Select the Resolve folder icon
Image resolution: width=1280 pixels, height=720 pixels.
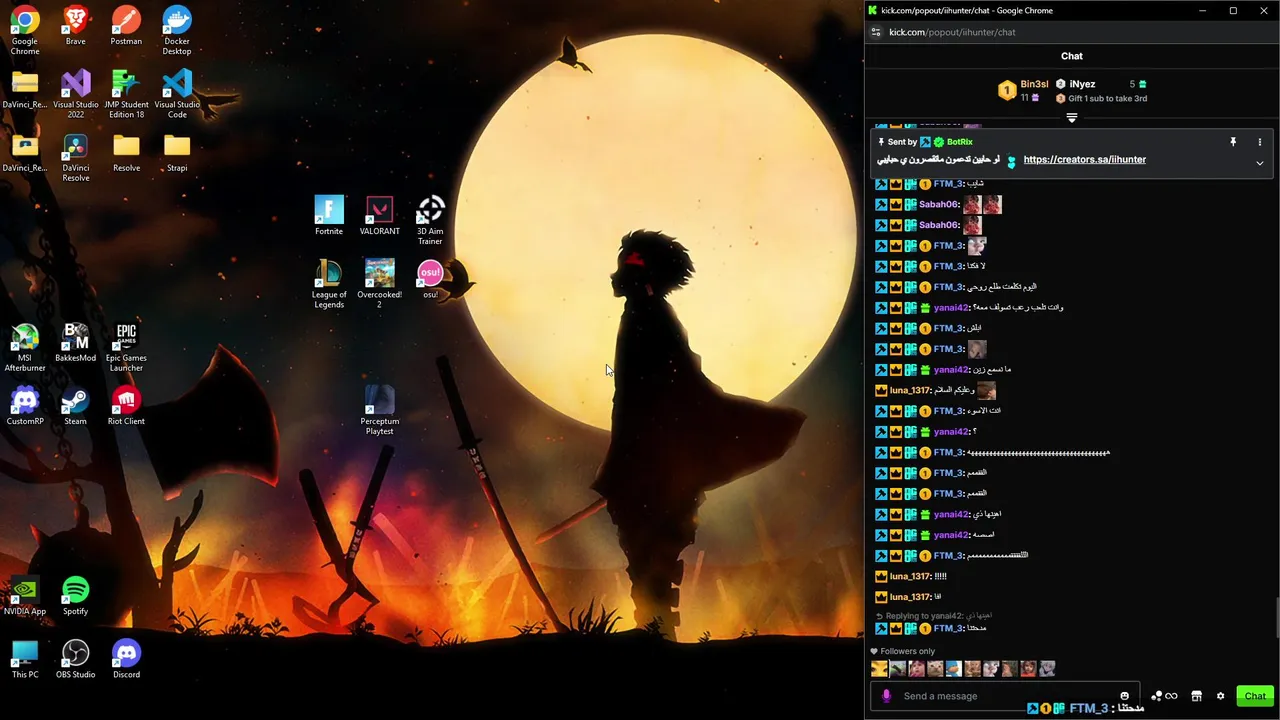tap(126, 152)
